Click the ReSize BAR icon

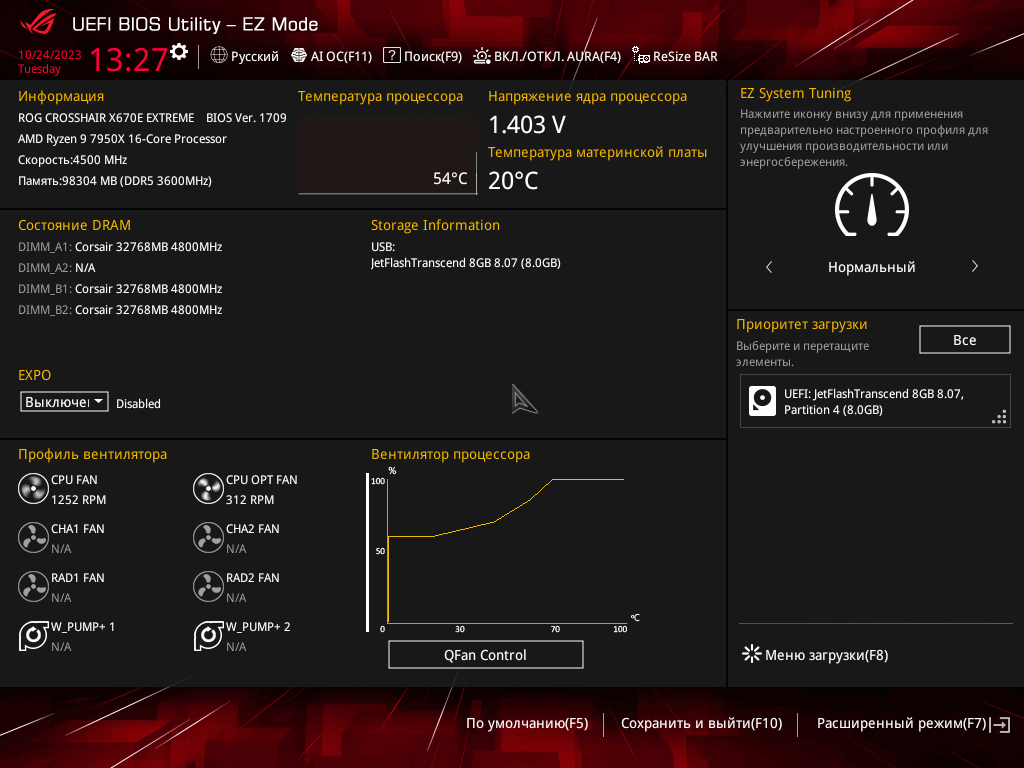641,56
